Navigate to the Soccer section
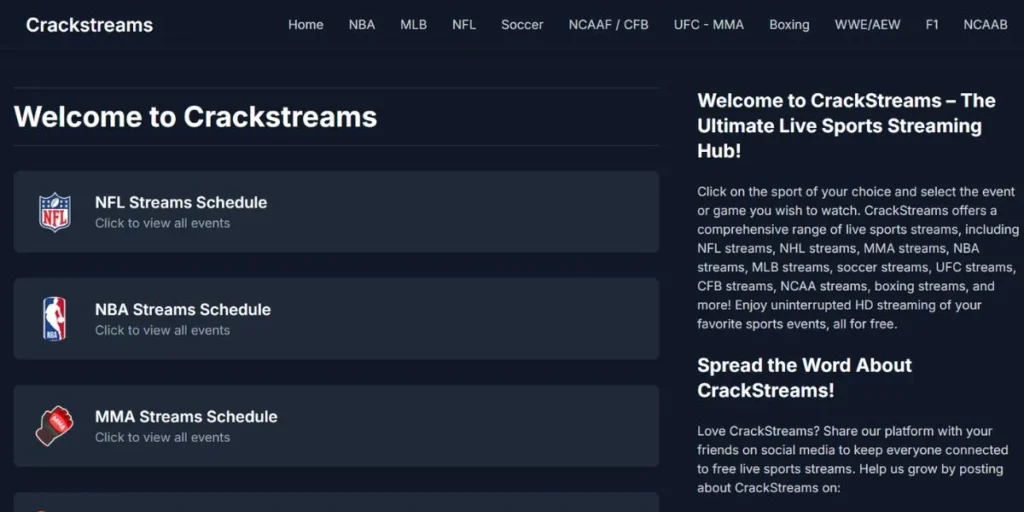Viewport: 1024px width, 512px height. point(522,25)
